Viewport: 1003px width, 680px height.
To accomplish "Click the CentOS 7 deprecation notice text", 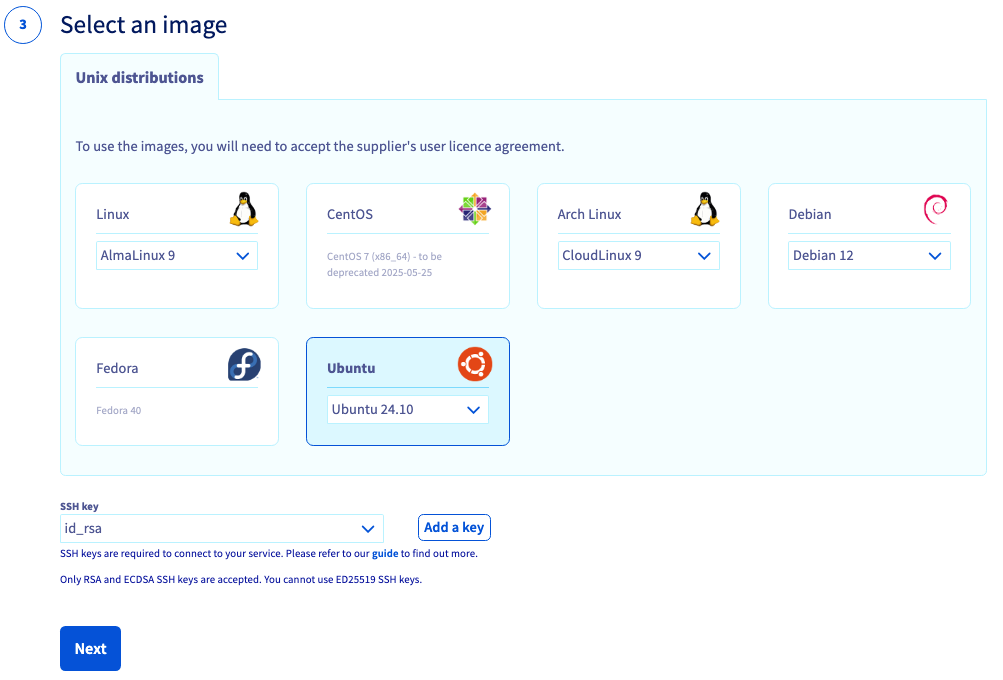I will 384,264.
